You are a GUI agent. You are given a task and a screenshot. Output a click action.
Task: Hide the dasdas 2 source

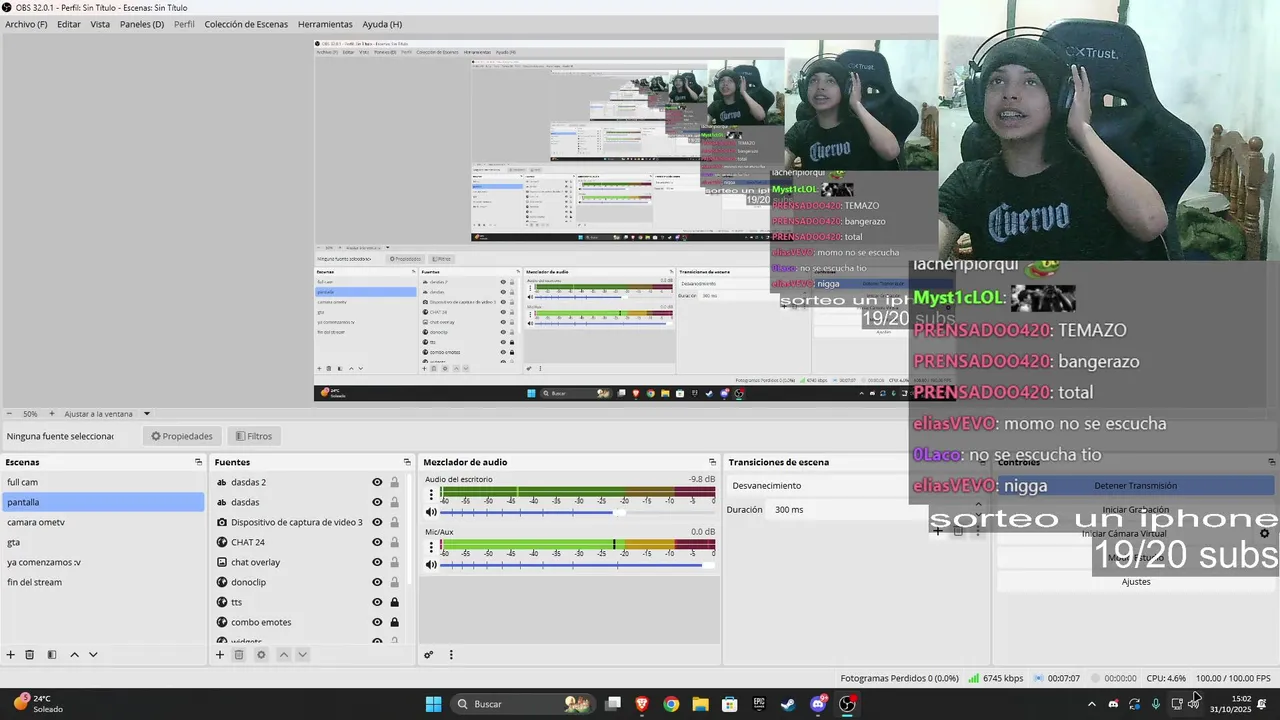pyautogui.click(x=377, y=482)
